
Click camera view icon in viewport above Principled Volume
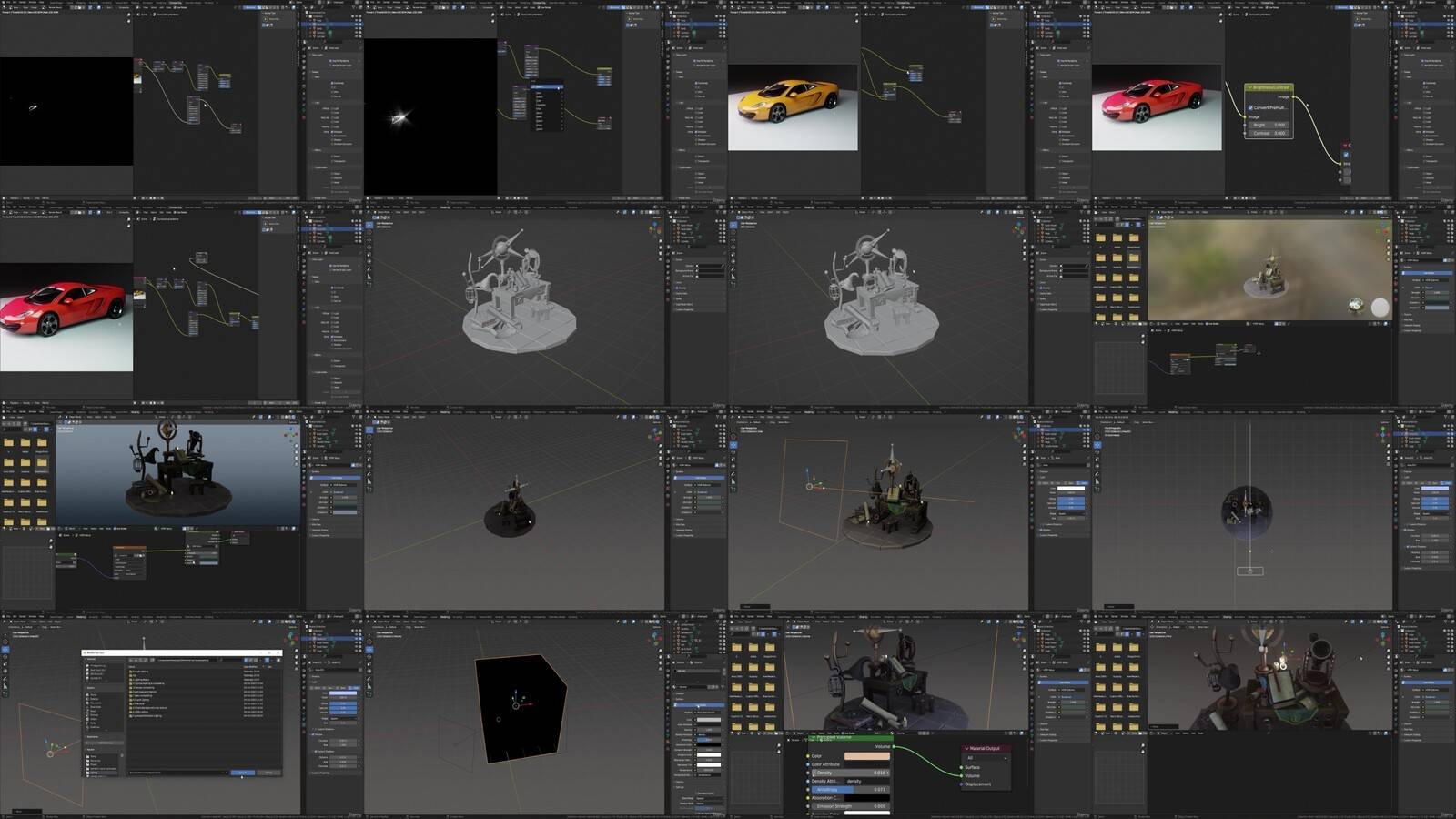pos(1025,662)
